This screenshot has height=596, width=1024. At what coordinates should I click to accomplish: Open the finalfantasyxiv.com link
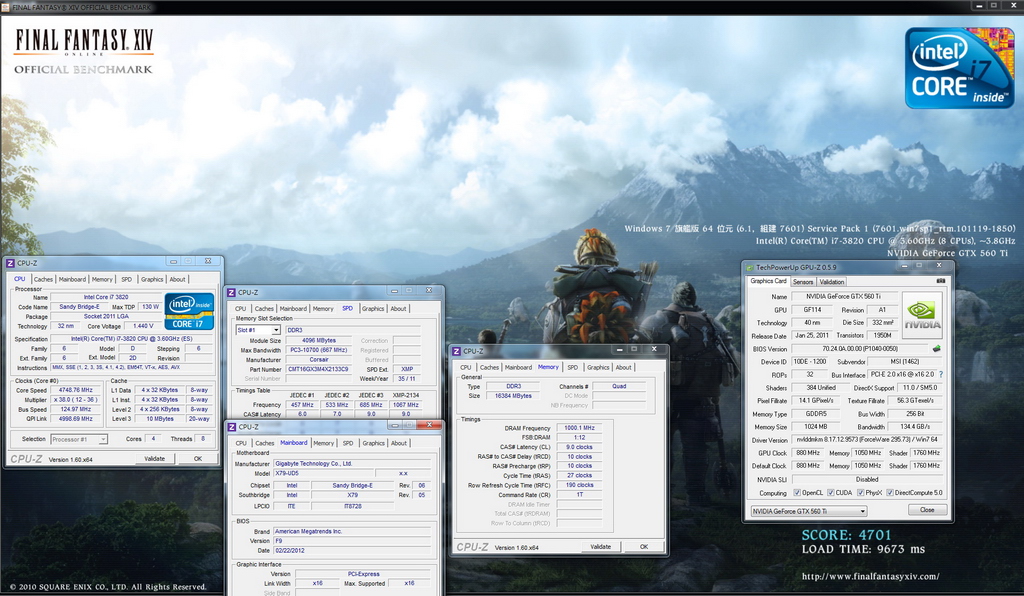(x=871, y=576)
